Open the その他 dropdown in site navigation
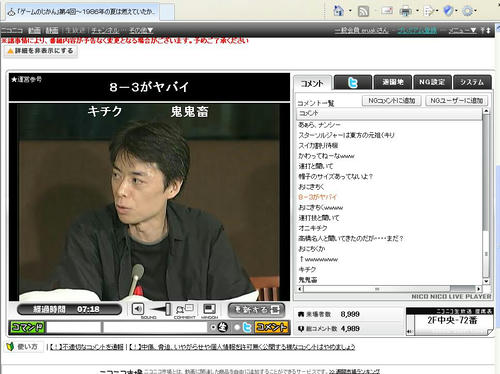The image size is (500, 374). point(141,30)
